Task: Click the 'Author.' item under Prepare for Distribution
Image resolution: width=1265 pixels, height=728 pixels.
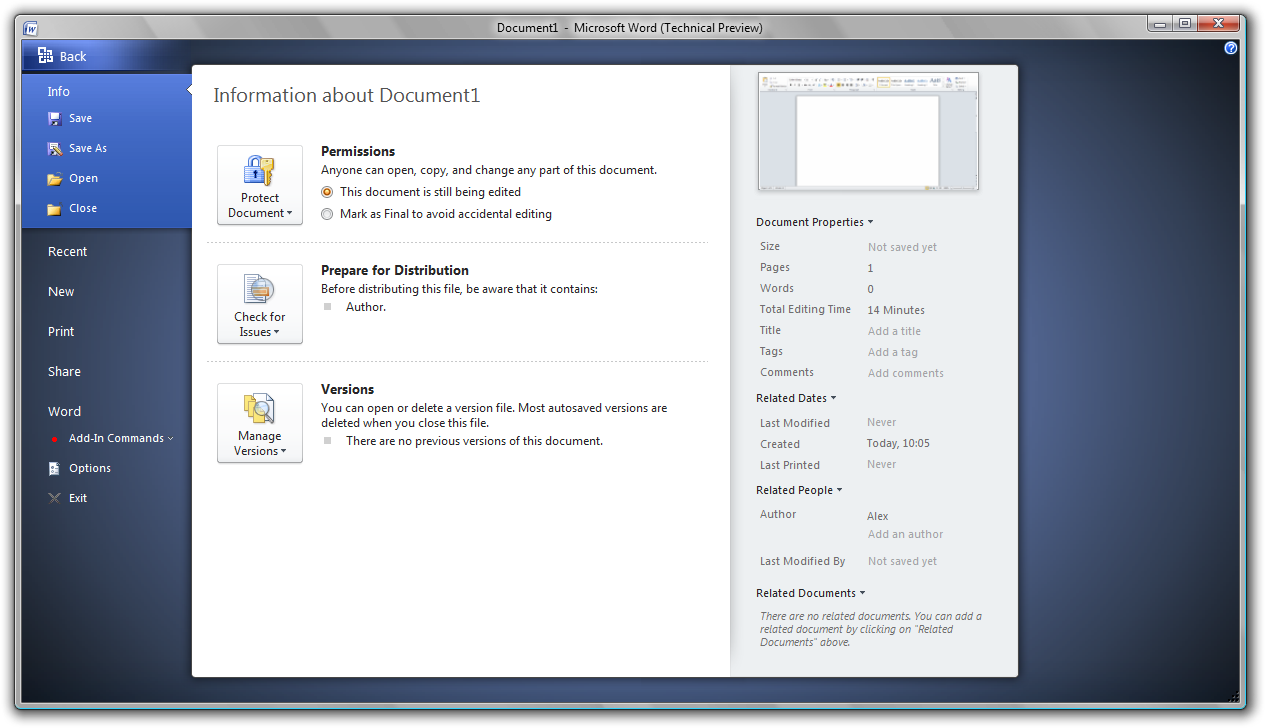Action: [366, 307]
